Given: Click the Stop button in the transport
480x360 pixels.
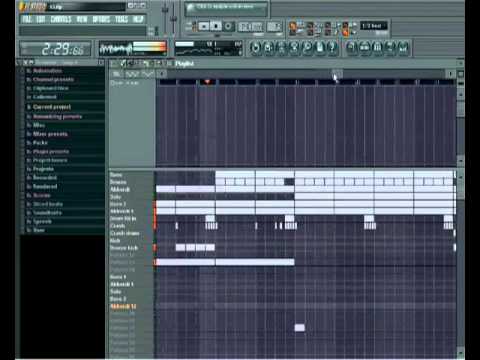Looking at the screenshot, I should pyautogui.click(x=216, y=26).
